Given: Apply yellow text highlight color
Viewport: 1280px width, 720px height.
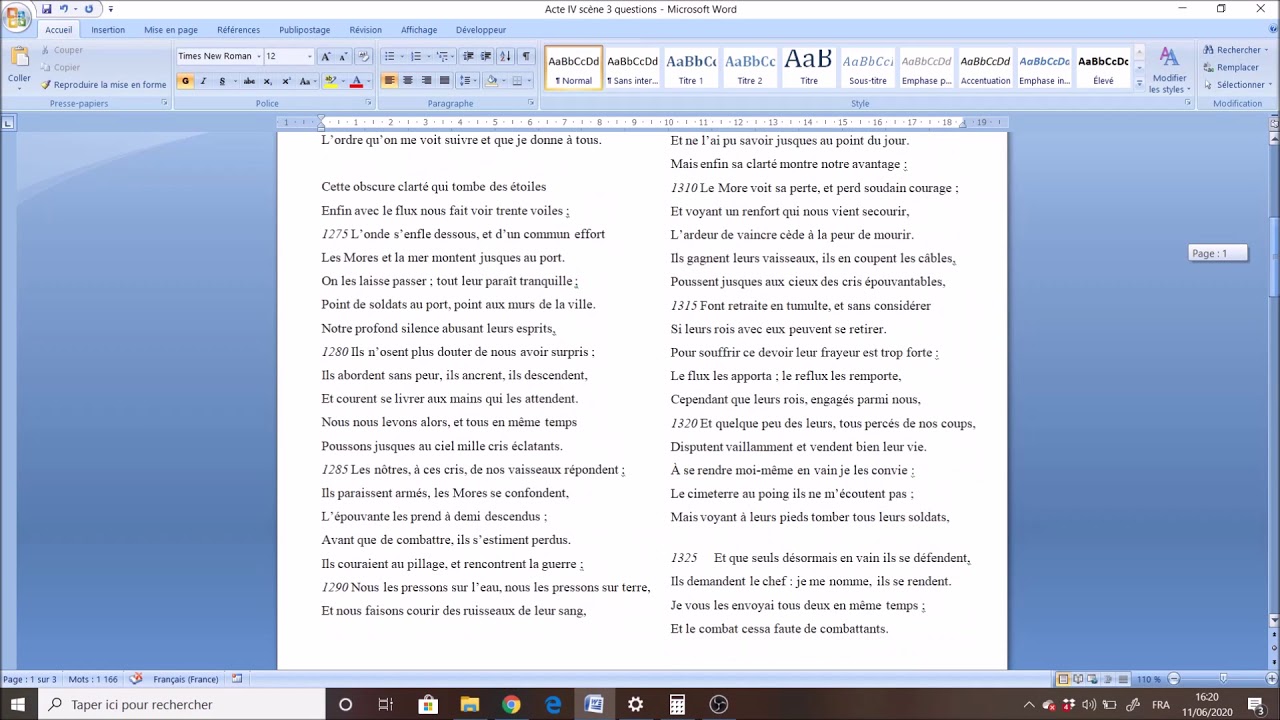Looking at the screenshot, I should click(330, 81).
